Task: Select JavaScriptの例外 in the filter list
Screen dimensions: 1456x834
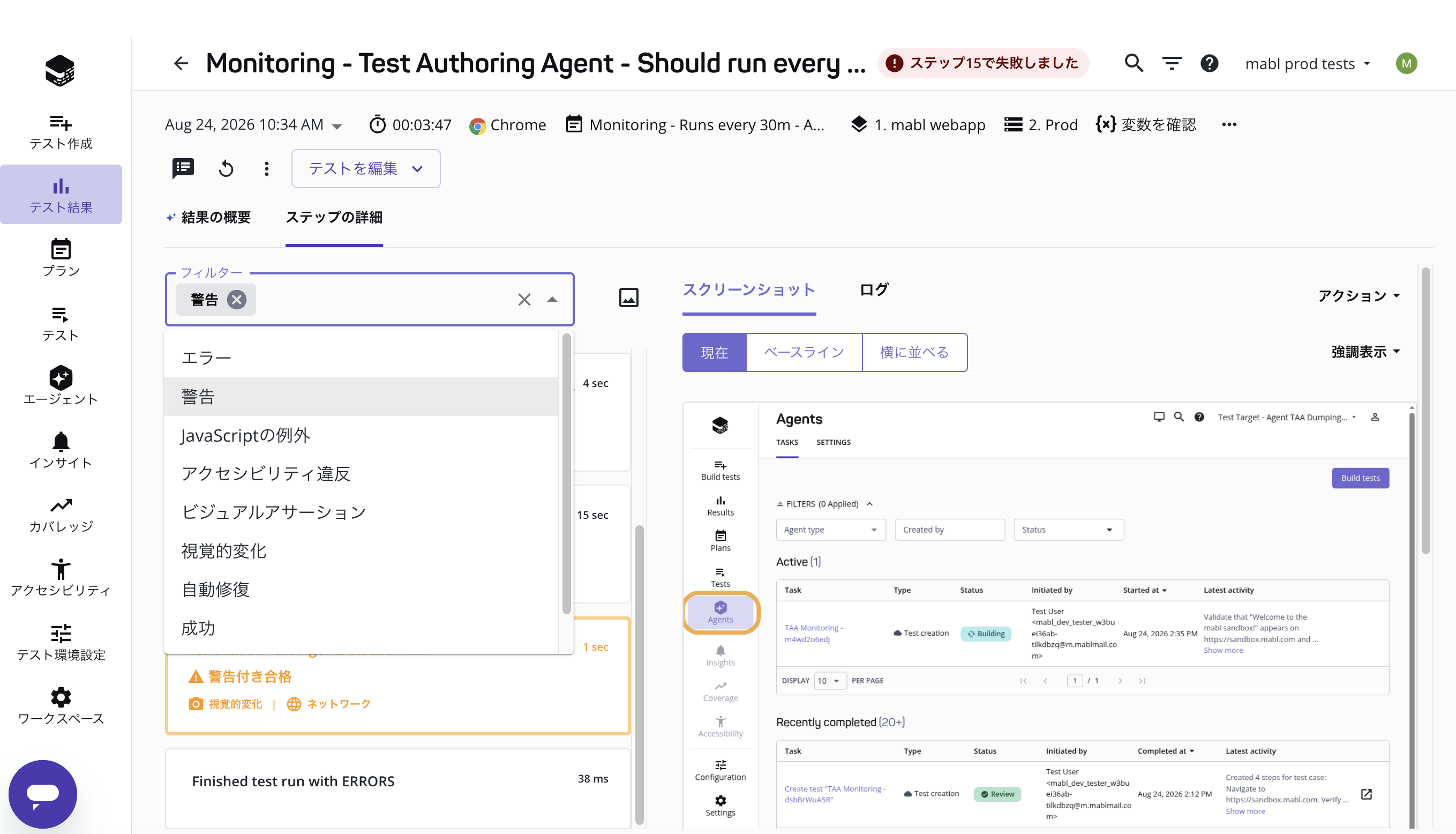Action: (361, 435)
